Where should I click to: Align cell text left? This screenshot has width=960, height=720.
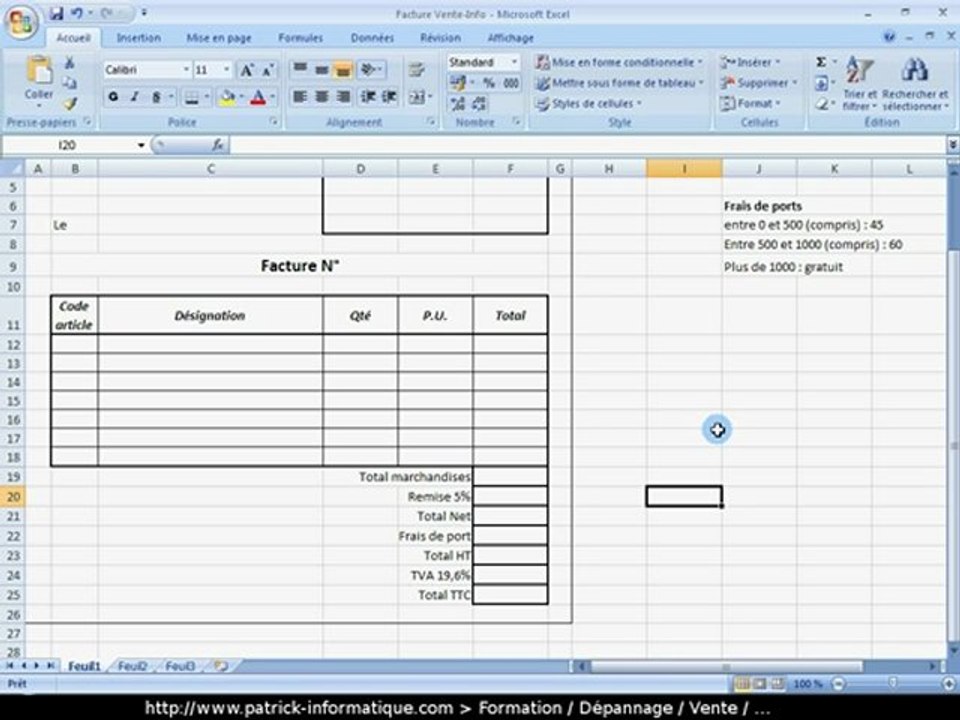coord(300,97)
